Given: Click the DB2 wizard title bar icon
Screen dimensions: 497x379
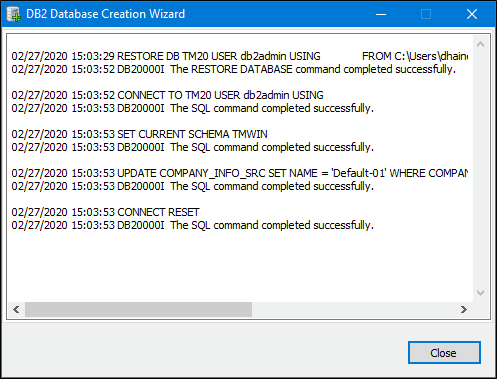Looking at the screenshot, I should click(x=14, y=14).
